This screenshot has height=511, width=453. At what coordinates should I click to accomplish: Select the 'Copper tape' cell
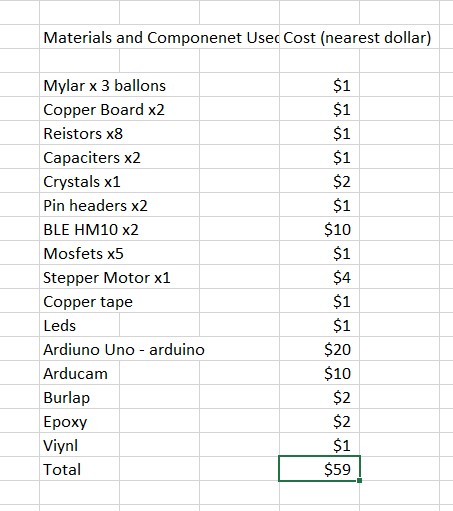pos(79,301)
